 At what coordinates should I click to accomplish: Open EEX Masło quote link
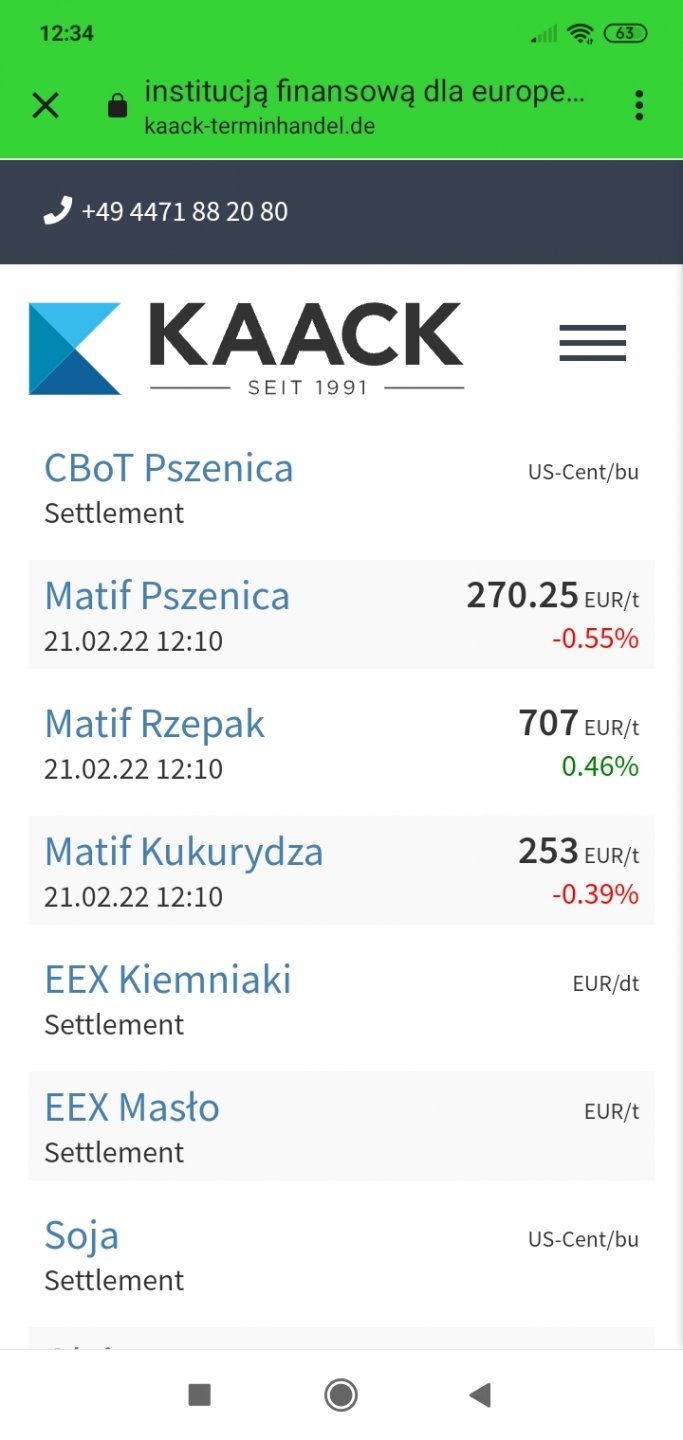[x=132, y=1108]
